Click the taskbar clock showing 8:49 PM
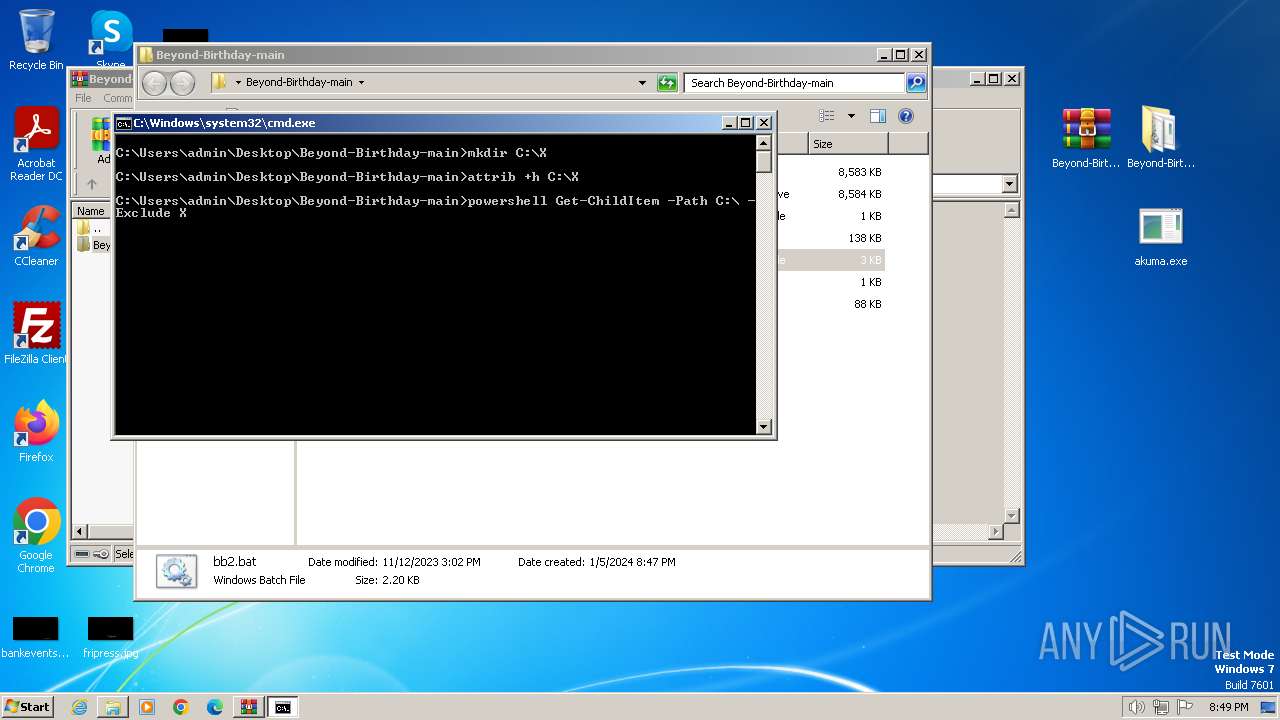This screenshot has width=1280, height=720. (x=1228, y=707)
